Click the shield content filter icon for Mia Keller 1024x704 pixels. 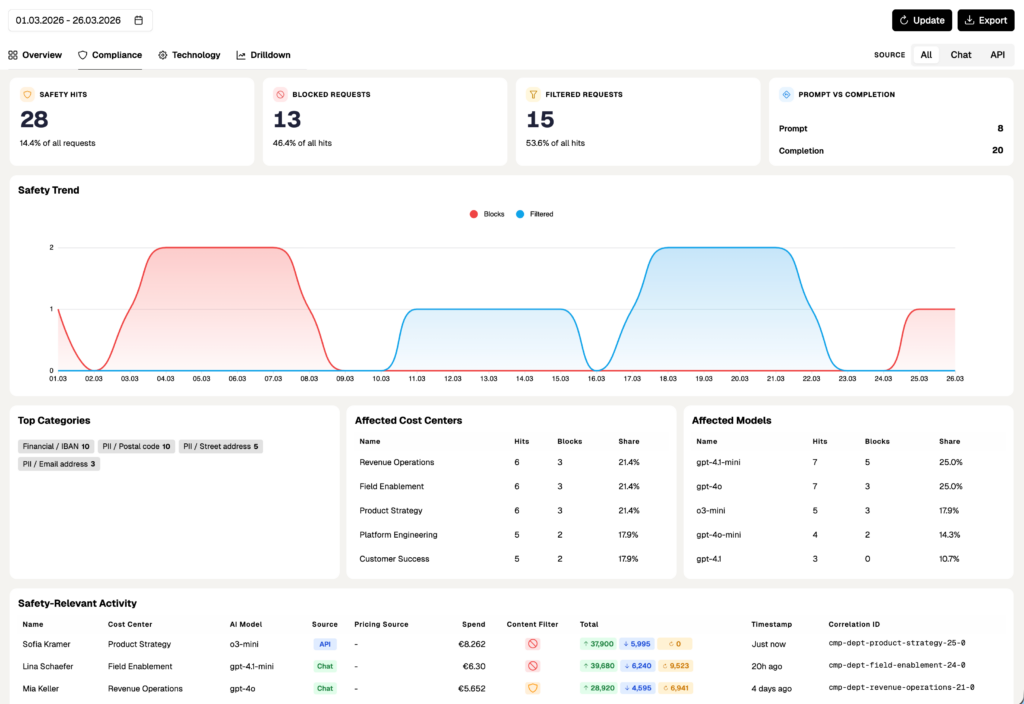click(x=532, y=688)
